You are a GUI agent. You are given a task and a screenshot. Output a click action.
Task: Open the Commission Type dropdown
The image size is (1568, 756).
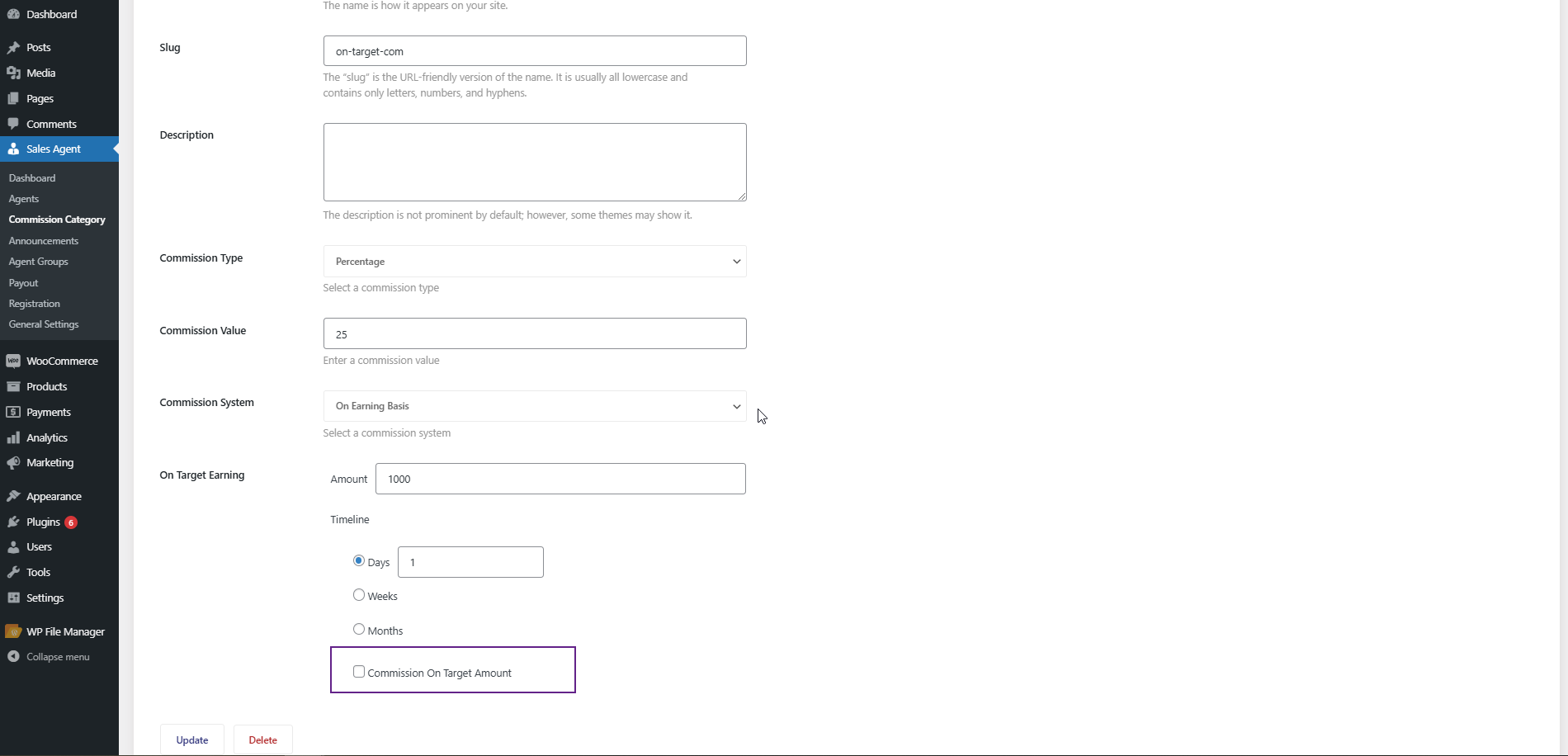[x=535, y=262]
